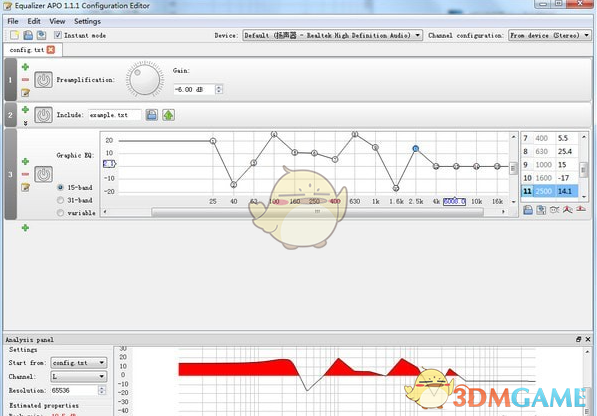Close the config.txt tab with the red X
597x416 pixels.
click(x=51, y=50)
